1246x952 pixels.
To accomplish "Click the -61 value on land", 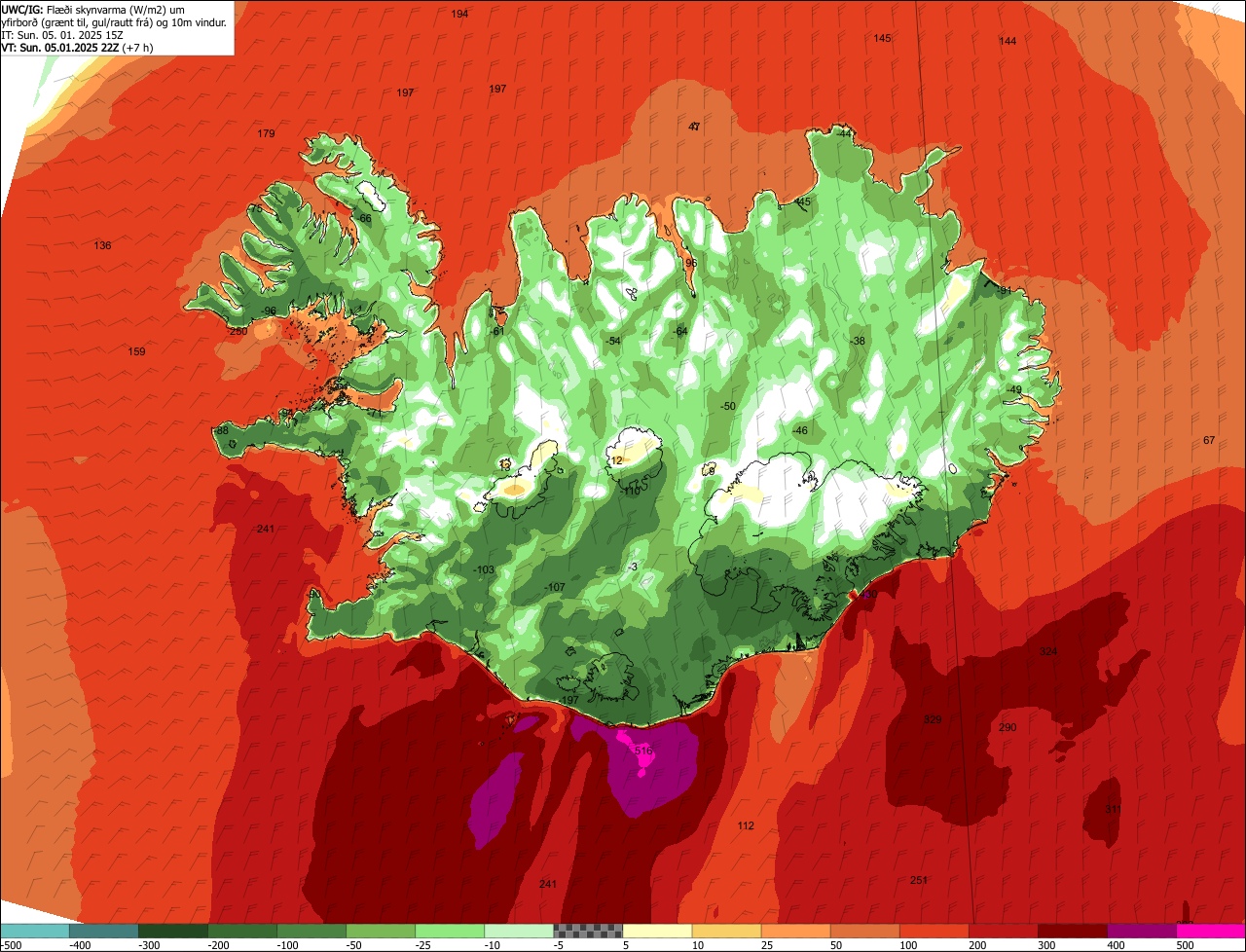I will tap(498, 331).
